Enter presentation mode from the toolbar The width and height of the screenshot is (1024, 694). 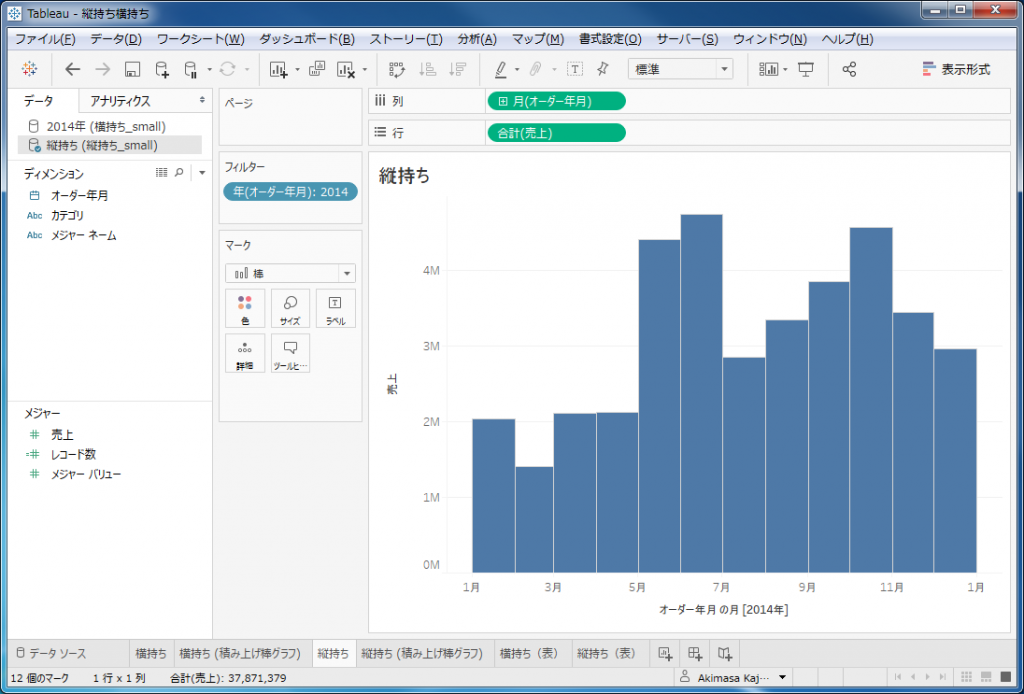(x=806, y=68)
